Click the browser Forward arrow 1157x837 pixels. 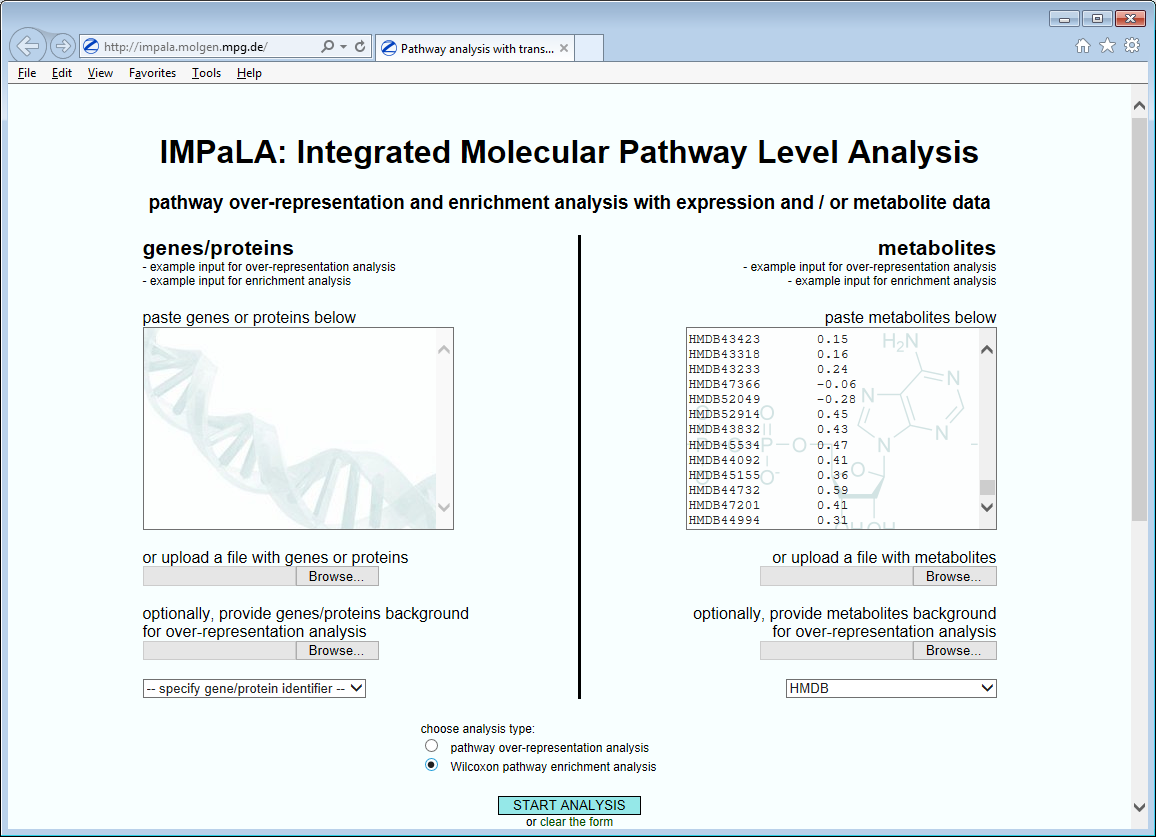click(63, 46)
